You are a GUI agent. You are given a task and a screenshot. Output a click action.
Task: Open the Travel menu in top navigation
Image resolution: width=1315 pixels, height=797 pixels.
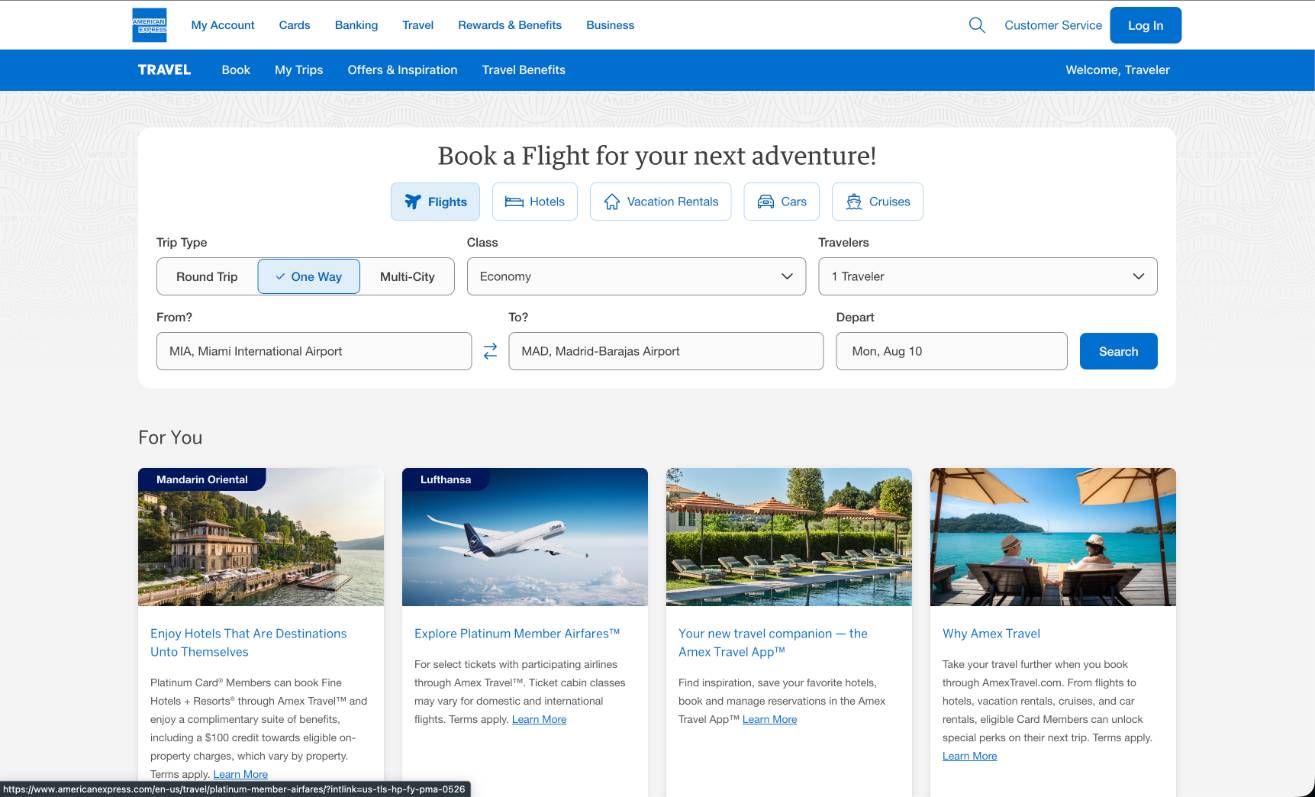point(418,25)
